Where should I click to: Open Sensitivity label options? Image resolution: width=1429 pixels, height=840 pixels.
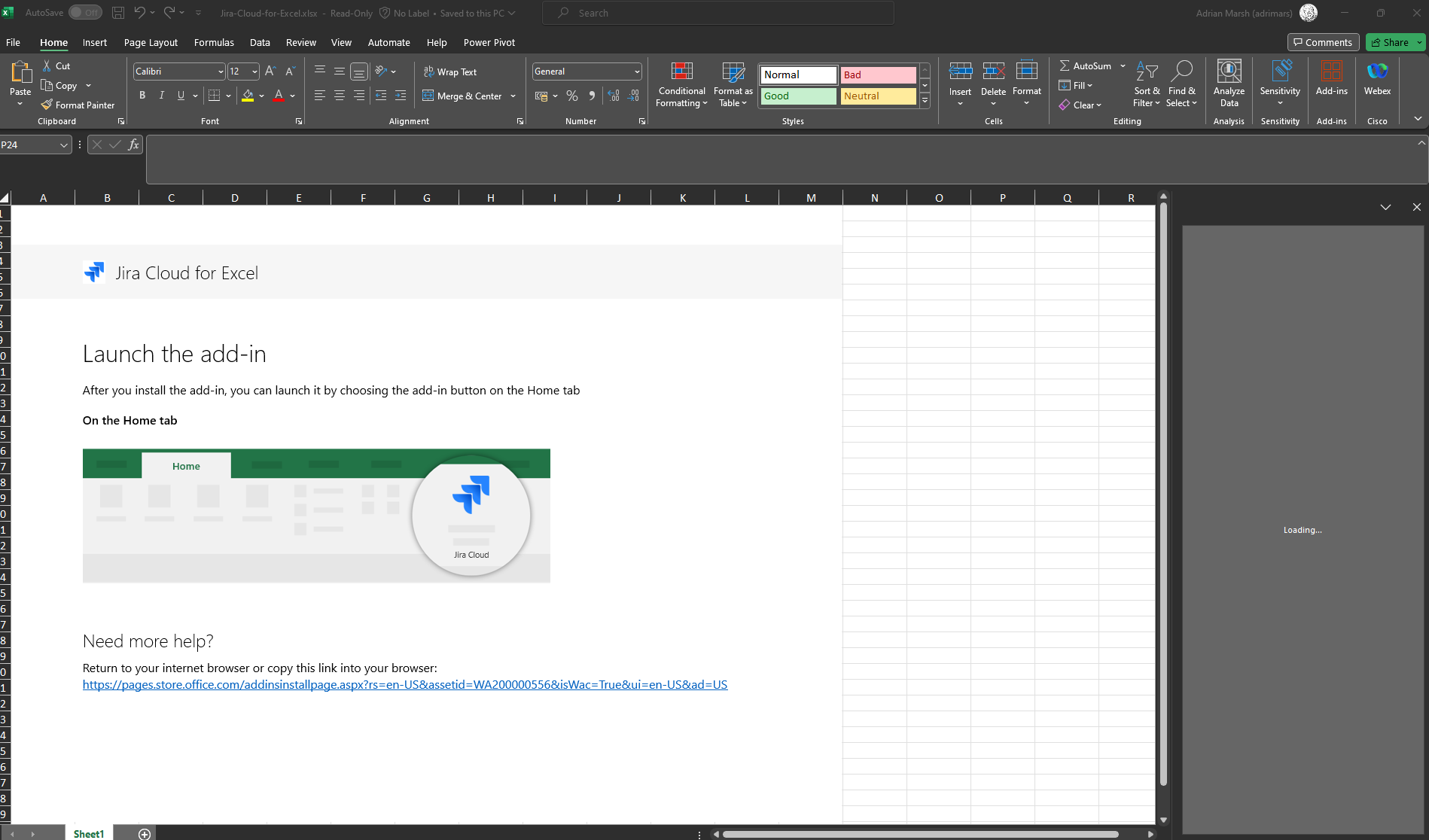pyautogui.click(x=1280, y=84)
